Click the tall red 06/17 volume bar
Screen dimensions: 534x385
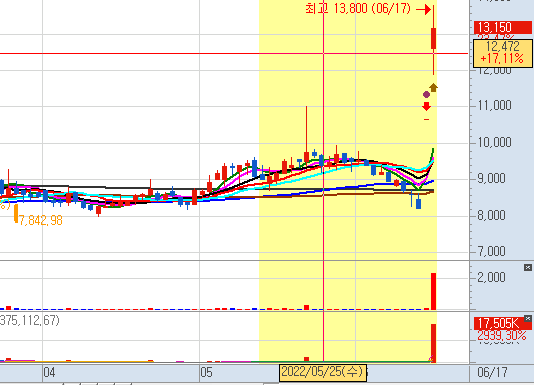click(x=434, y=291)
